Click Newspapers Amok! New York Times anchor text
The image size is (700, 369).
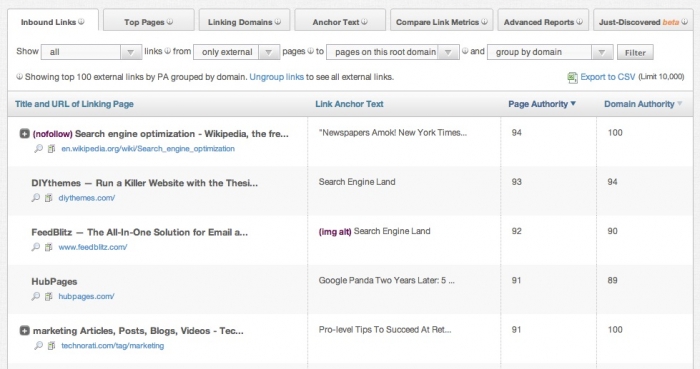(x=393, y=133)
